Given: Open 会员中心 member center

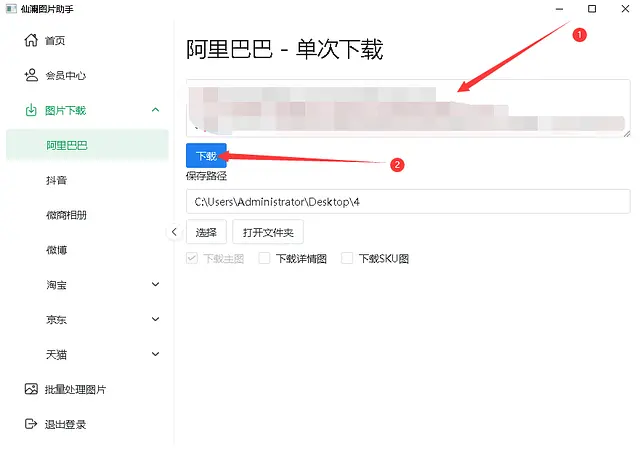Looking at the screenshot, I should pyautogui.click(x=65, y=76).
